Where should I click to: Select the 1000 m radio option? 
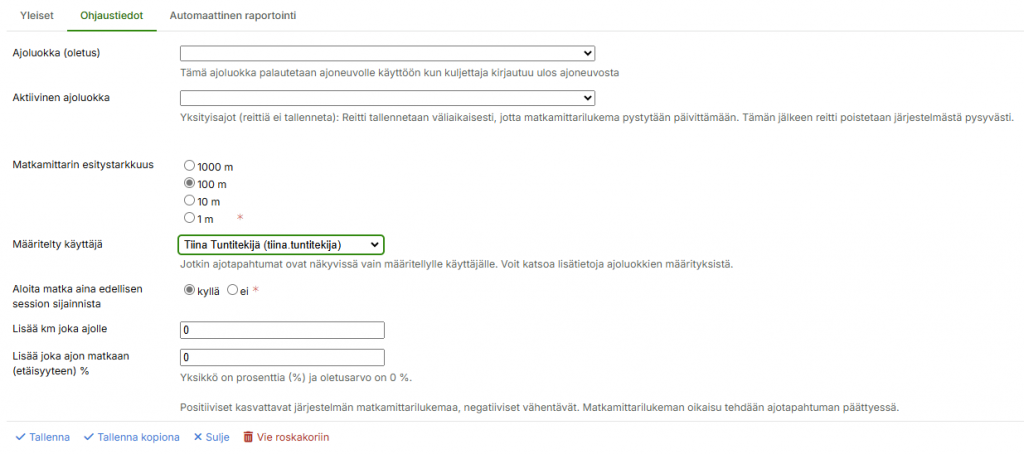190,167
